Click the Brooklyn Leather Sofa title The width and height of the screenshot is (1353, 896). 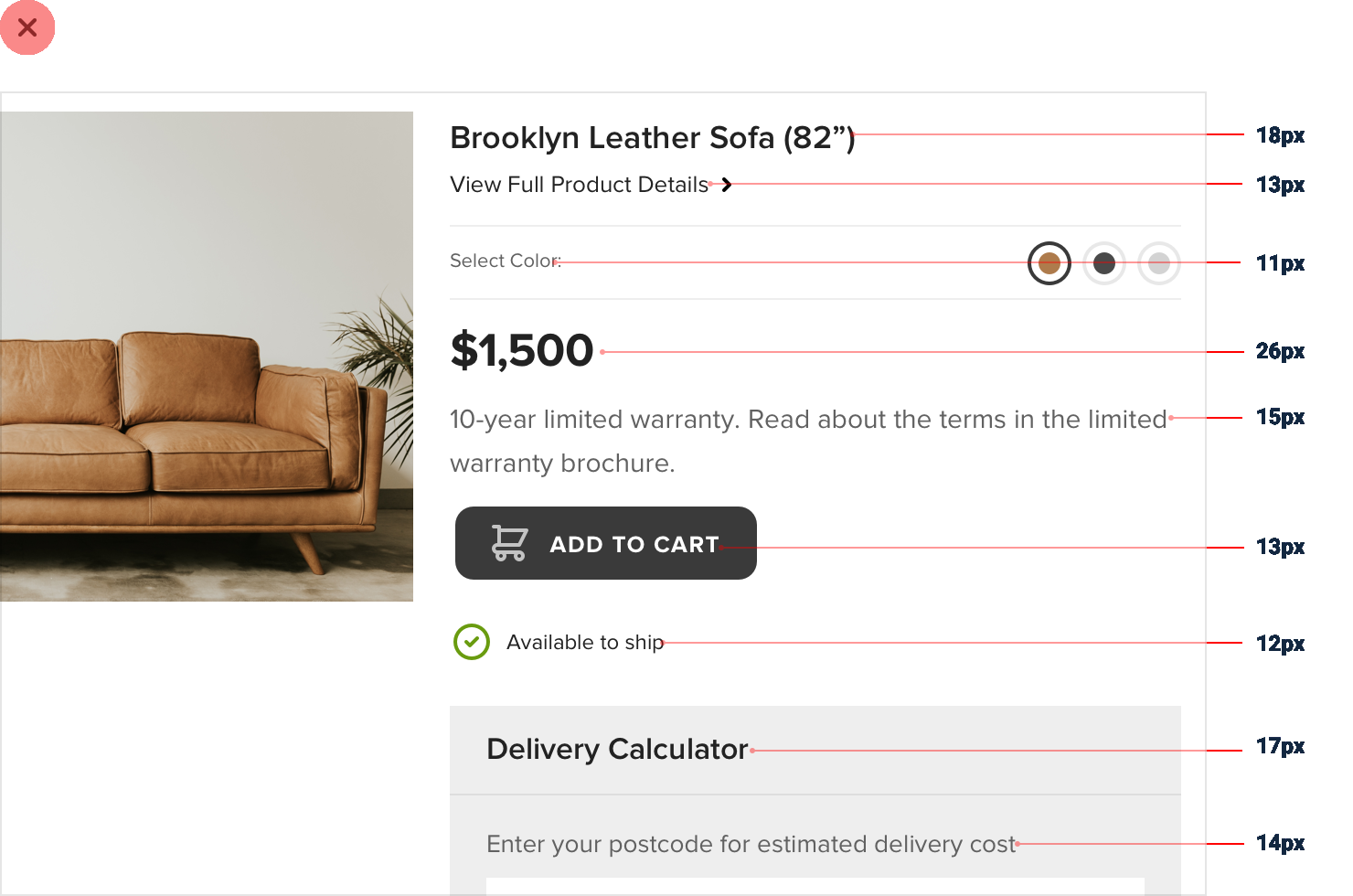coord(652,138)
